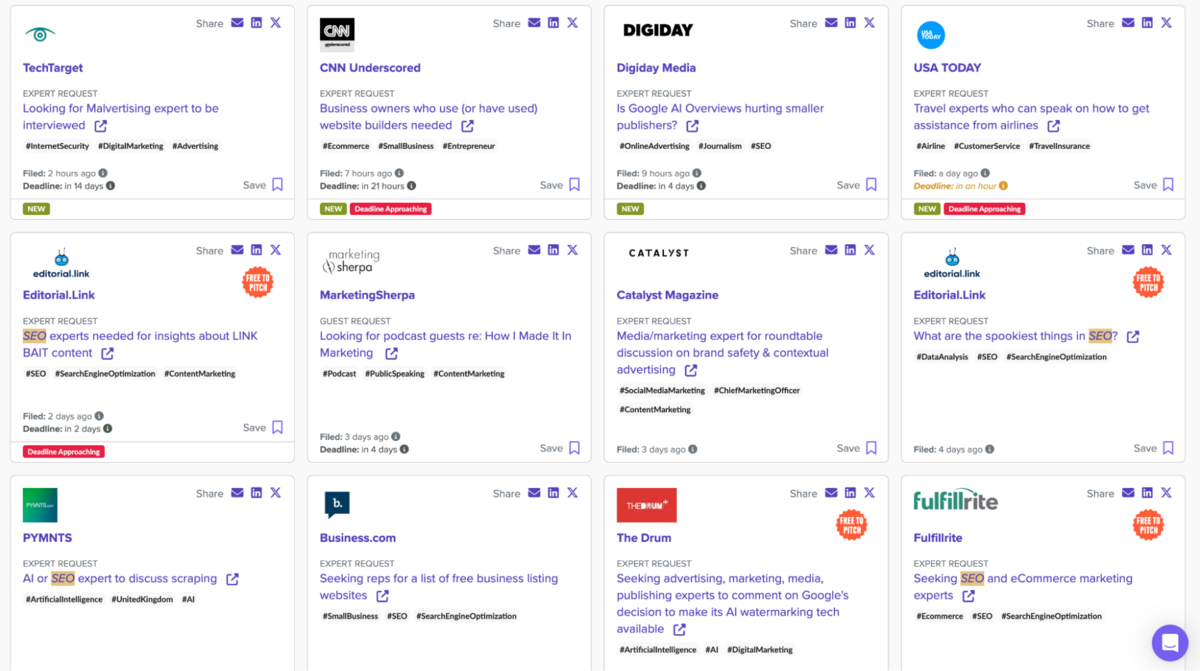
Task: Click Free to Pitch badge on The Drum
Action: pyautogui.click(x=851, y=524)
